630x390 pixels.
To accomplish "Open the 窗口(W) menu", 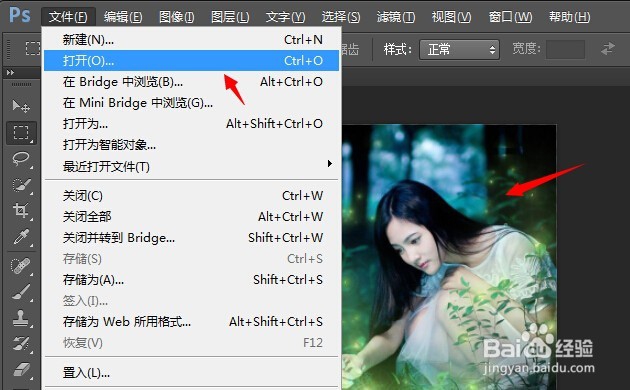I will point(510,17).
